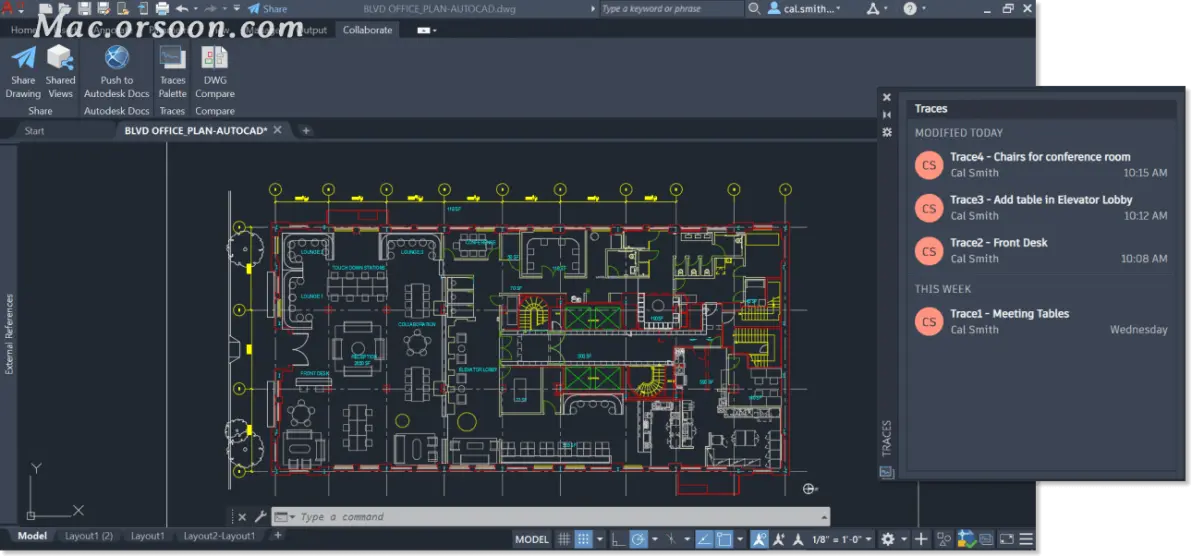Screen dimensions: 1192x556
Task: Click the clean screen icon in status bar
Action: 1007,539
